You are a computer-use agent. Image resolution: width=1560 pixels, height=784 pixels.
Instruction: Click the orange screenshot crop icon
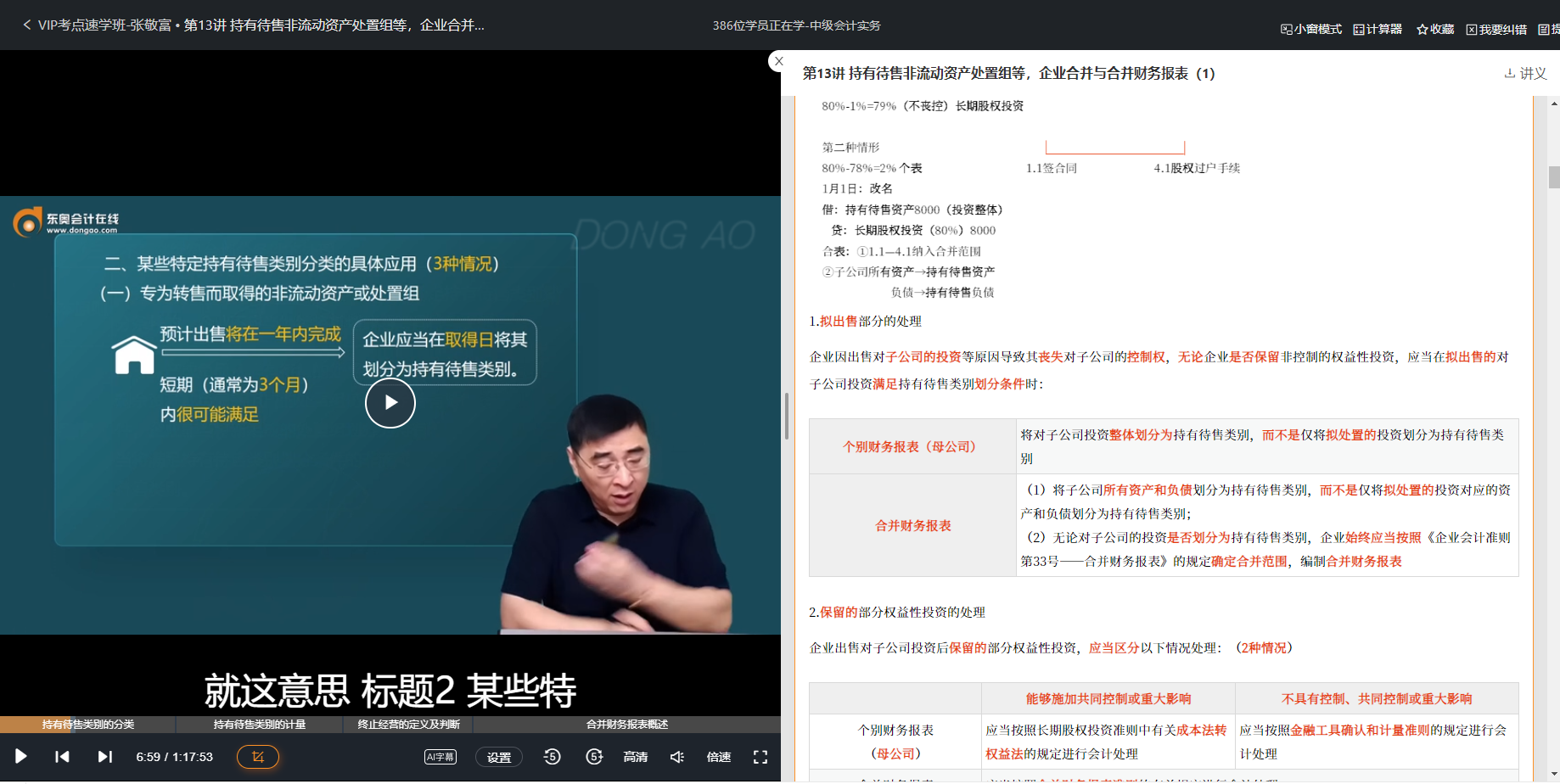(x=258, y=757)
